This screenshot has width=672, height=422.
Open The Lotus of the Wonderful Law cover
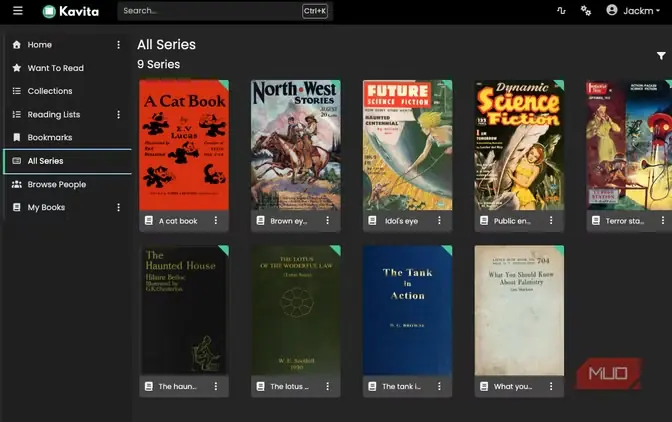click(x=296, y=311)
